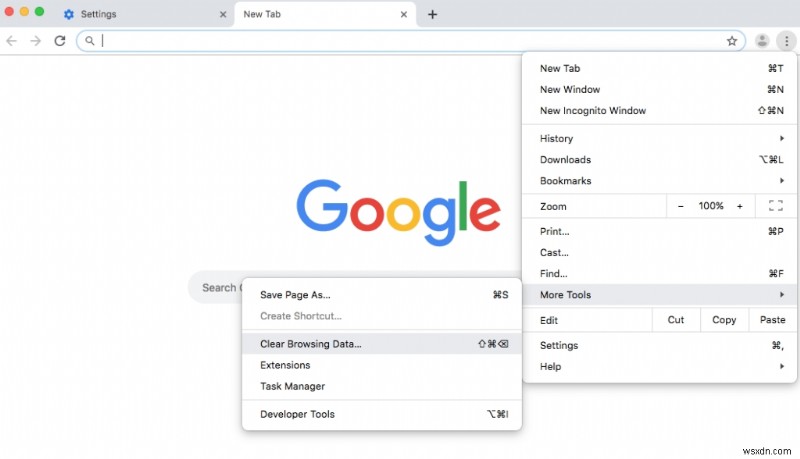Image resolution: width=800 pixels, height=459 pixels.
Task: Open Developer Tools from More Tools
Action: coord(382,414)
